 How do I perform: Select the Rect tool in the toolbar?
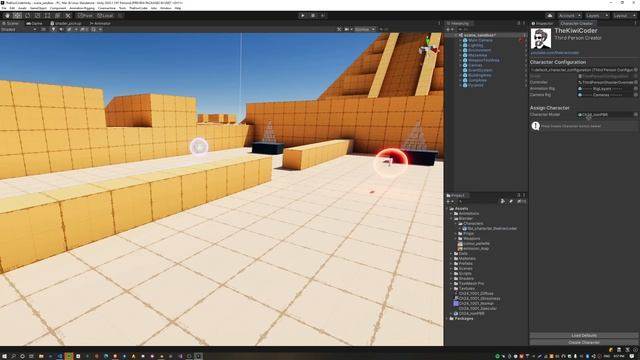click(x=48, y=16)
